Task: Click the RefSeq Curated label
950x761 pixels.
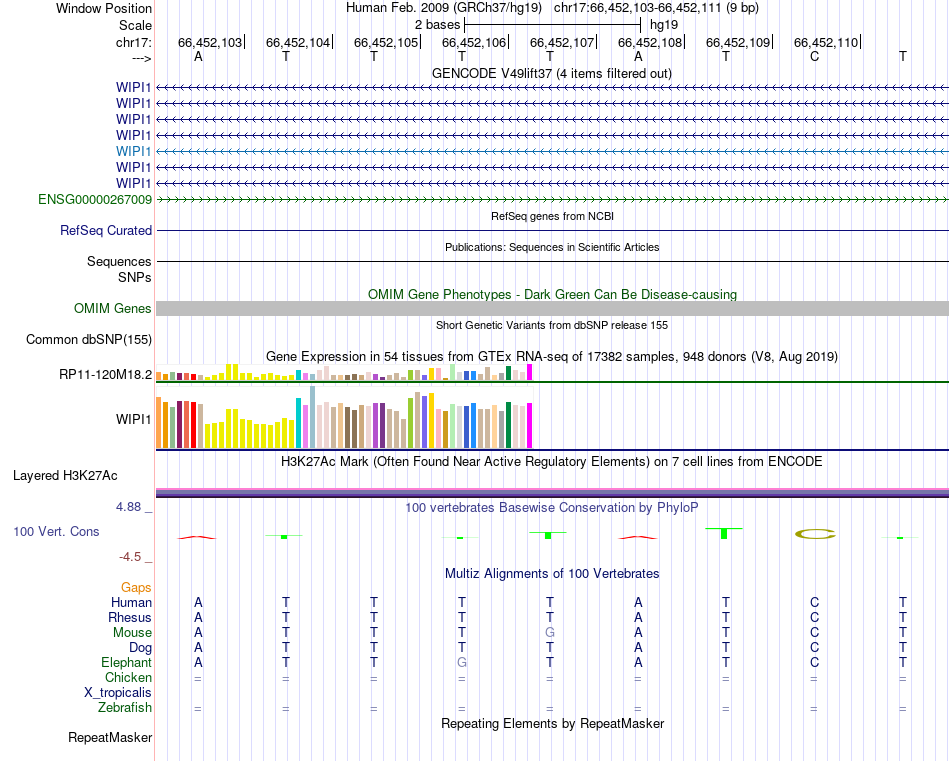Action: tap(106, 230)
